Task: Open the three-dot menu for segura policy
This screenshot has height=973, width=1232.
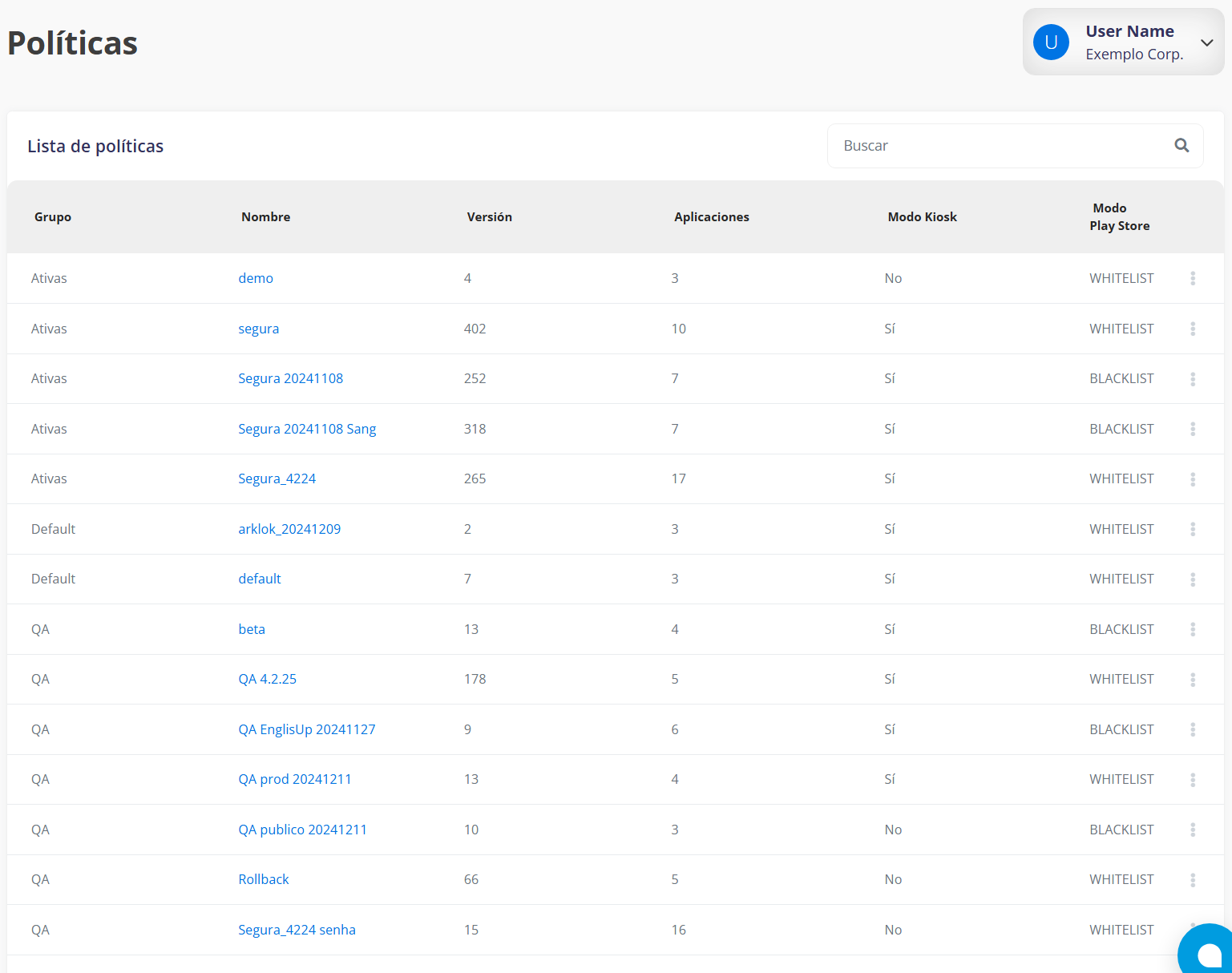Action: click(x=1193, y=329)
